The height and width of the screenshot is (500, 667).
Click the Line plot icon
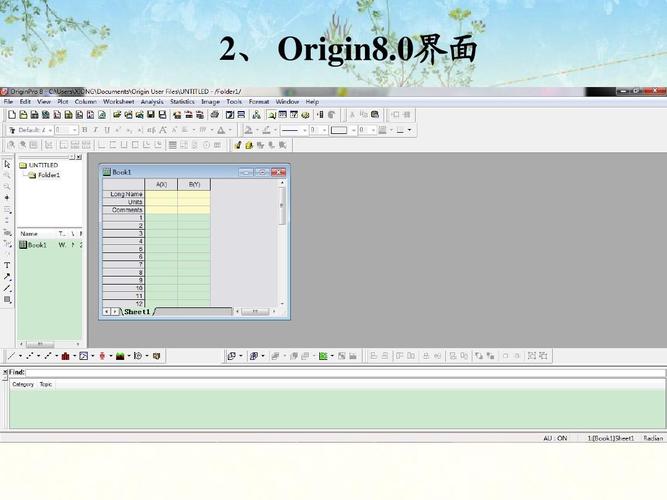tap(11, 356)
